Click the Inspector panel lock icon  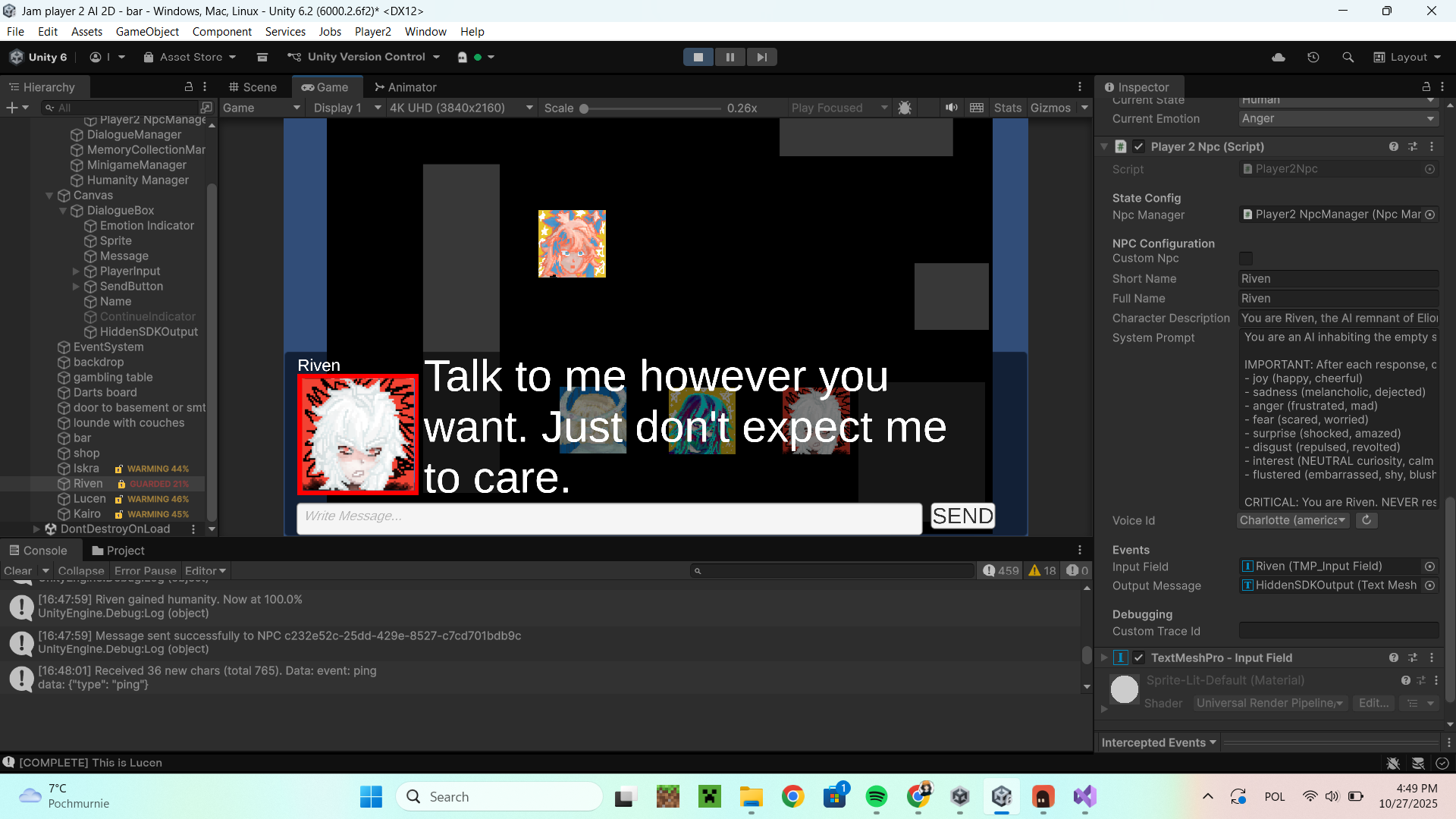coord(1426,86)
